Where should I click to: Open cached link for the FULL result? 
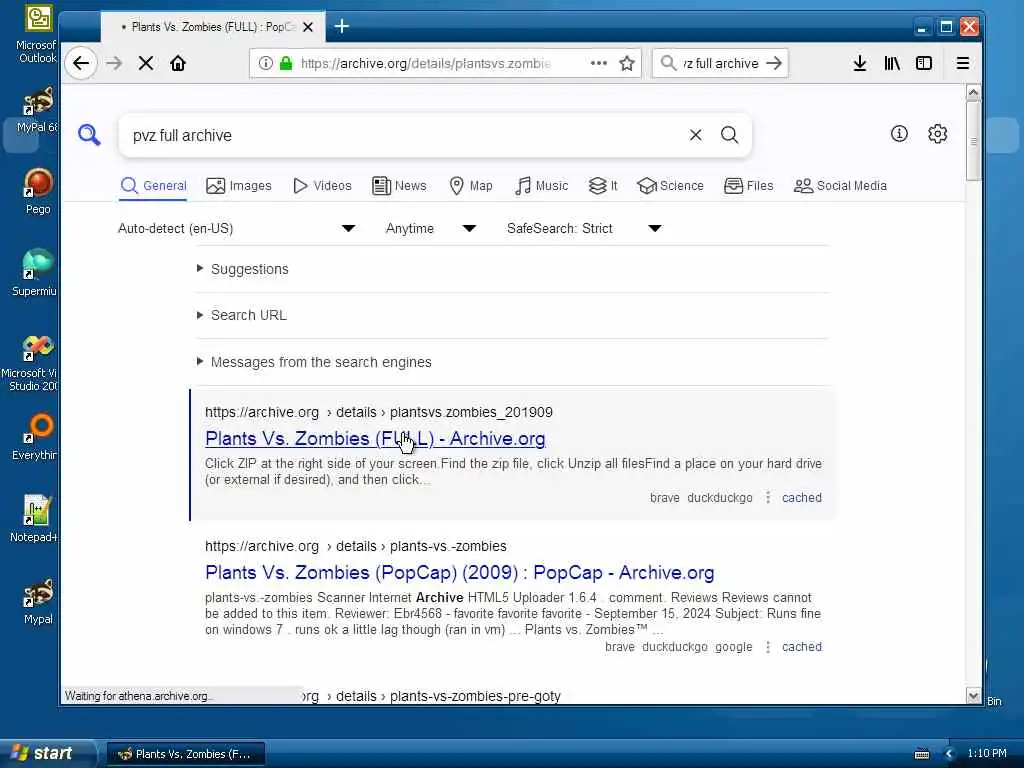pyautogui.click(x=802, y=498)
